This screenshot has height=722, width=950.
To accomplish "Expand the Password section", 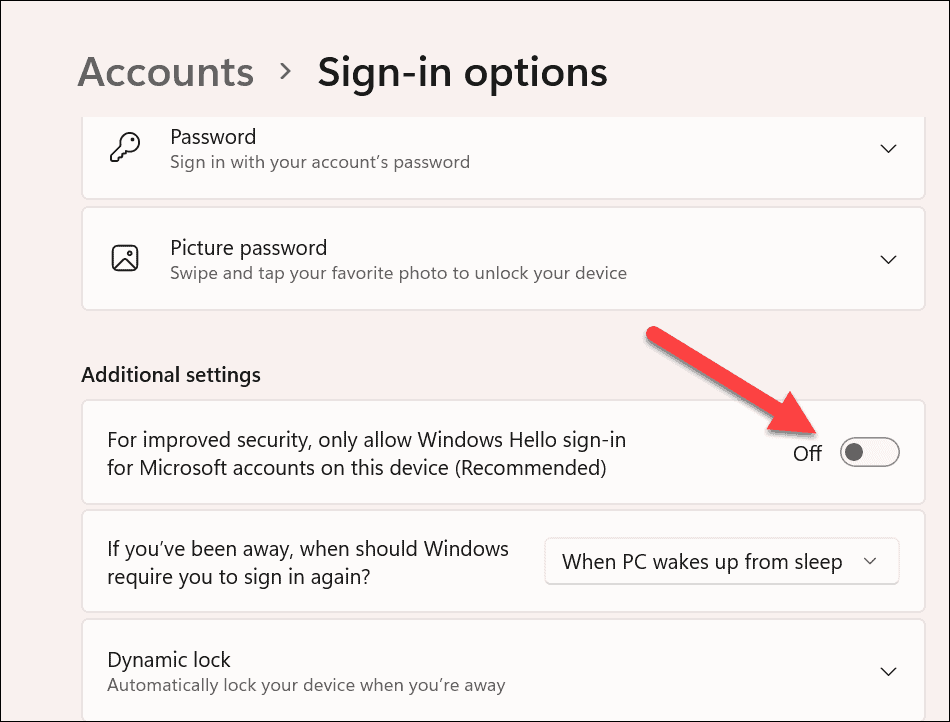I will coord(888,146).
